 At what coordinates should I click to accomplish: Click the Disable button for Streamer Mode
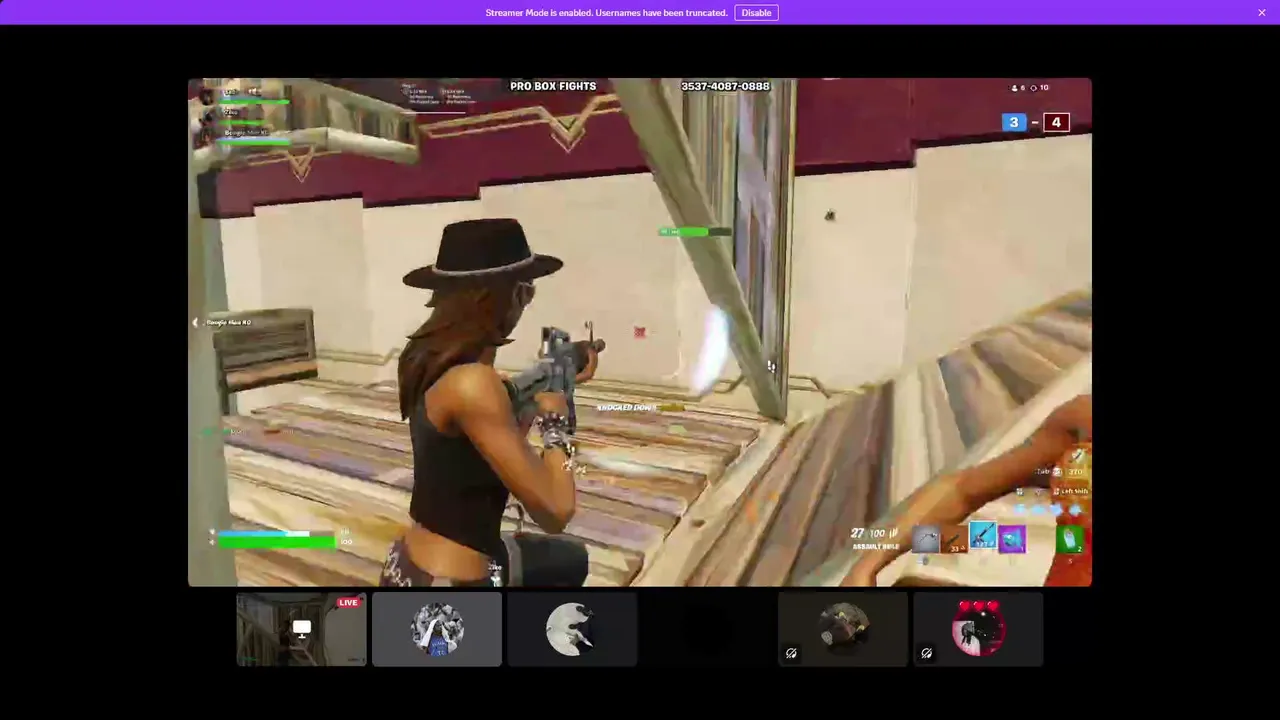tap(756, 13)
